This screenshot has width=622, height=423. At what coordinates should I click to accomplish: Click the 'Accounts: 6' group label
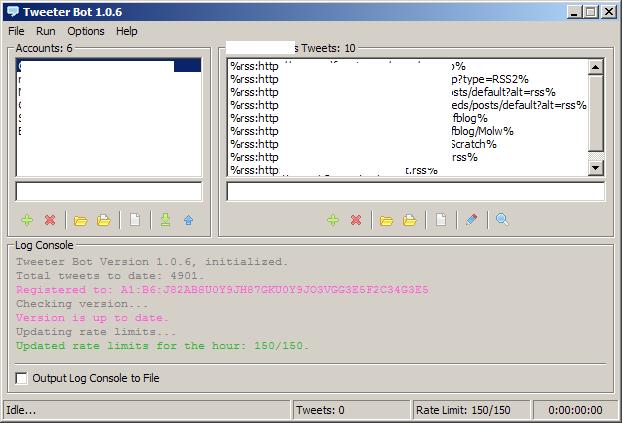tap(44, 48)
